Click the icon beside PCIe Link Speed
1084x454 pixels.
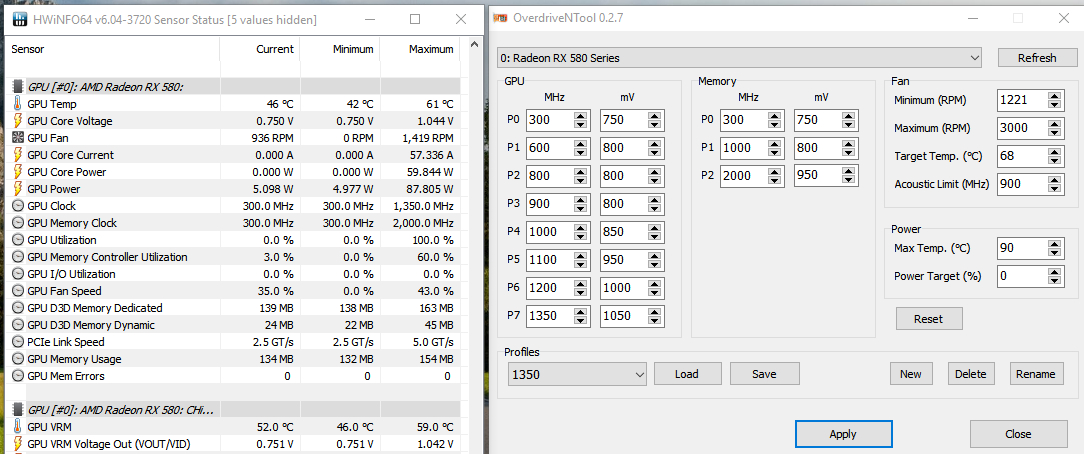tap(17, 342)
